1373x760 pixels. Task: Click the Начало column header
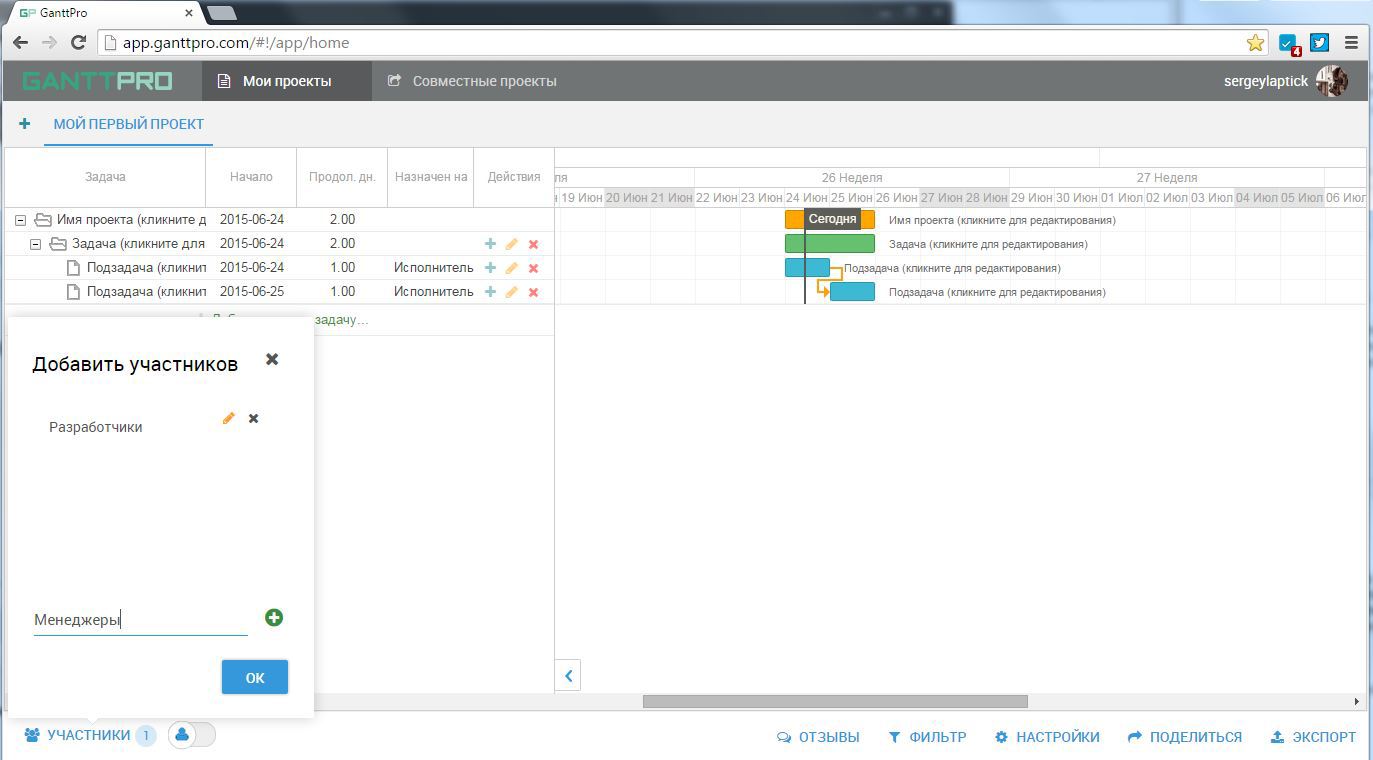[x=251, y=177]
